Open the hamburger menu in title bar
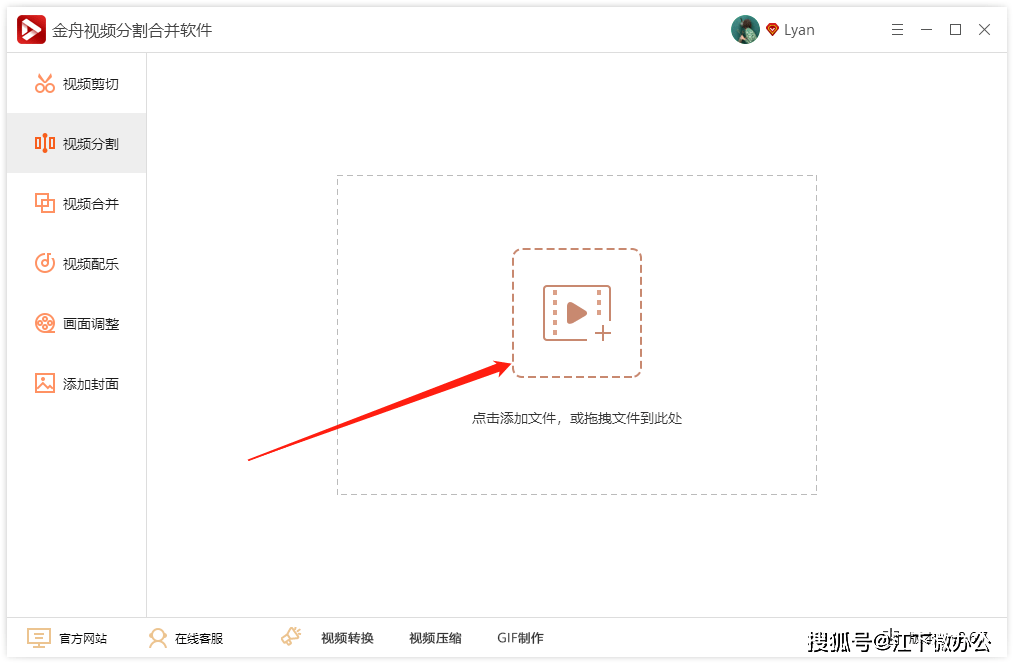1014x664 pixels. [898, 30]
